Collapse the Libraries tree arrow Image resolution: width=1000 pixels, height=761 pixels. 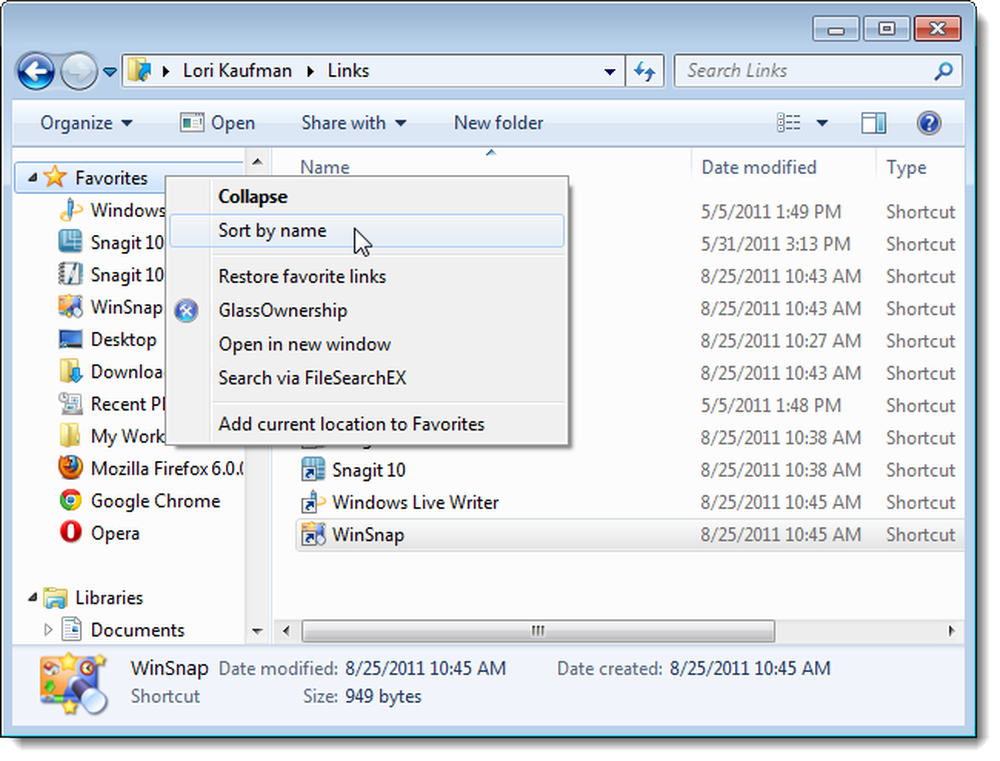click(32, 598)
